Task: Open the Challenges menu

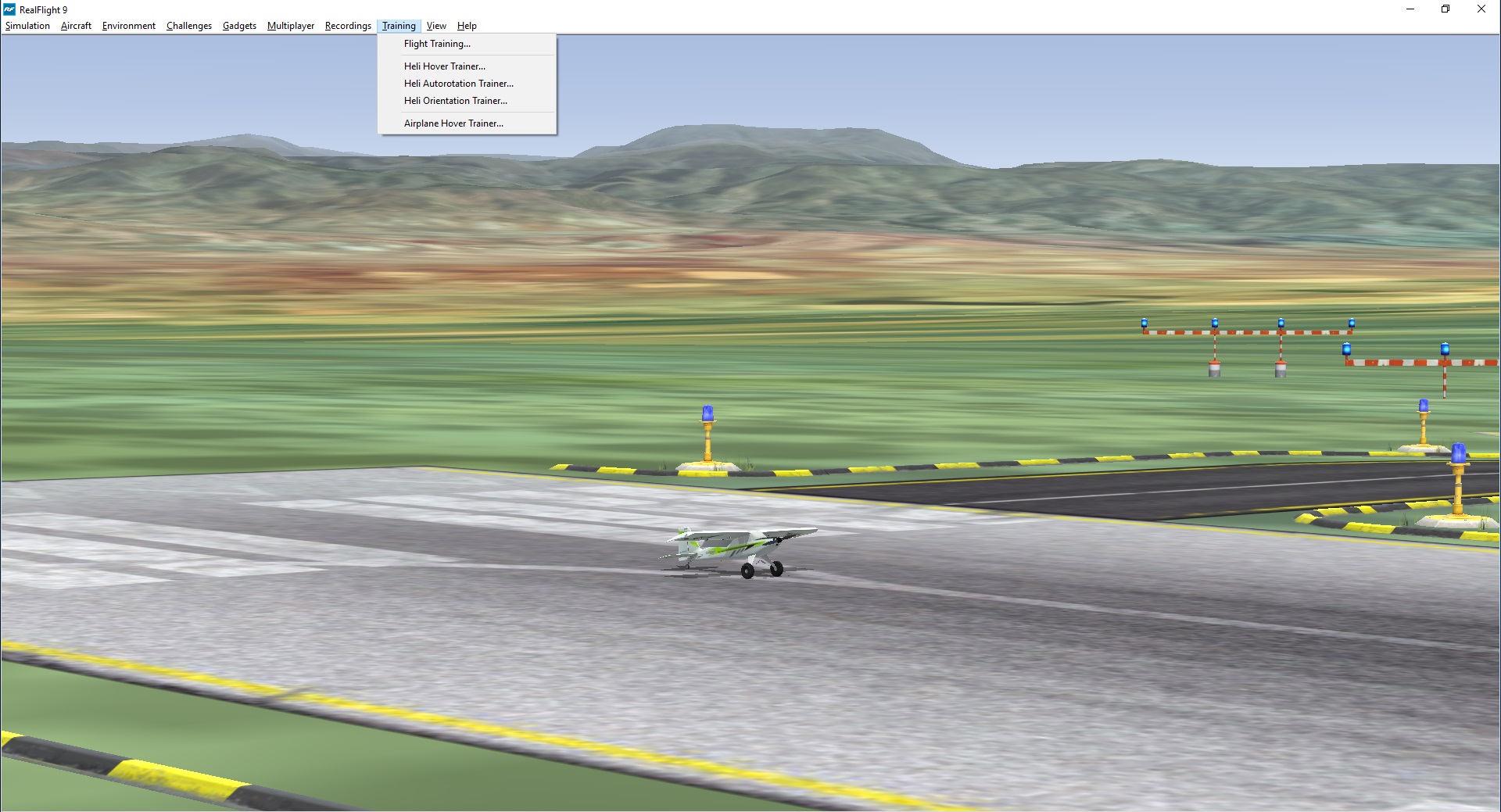Action: click(188, 25)
